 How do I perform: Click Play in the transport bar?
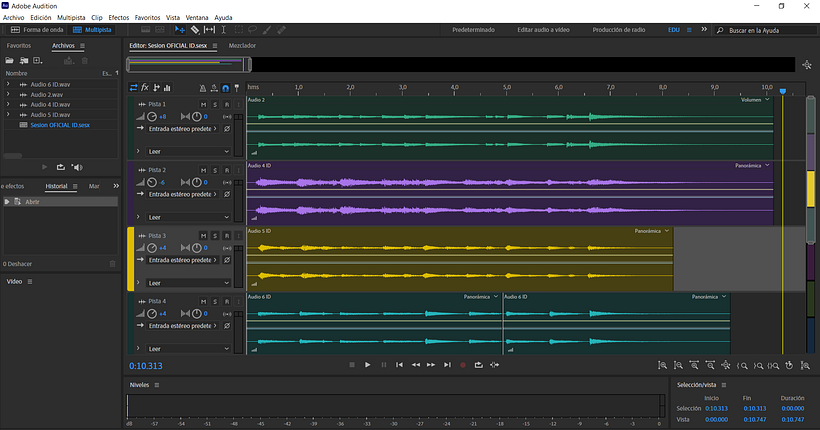click(x=368, y=365)
